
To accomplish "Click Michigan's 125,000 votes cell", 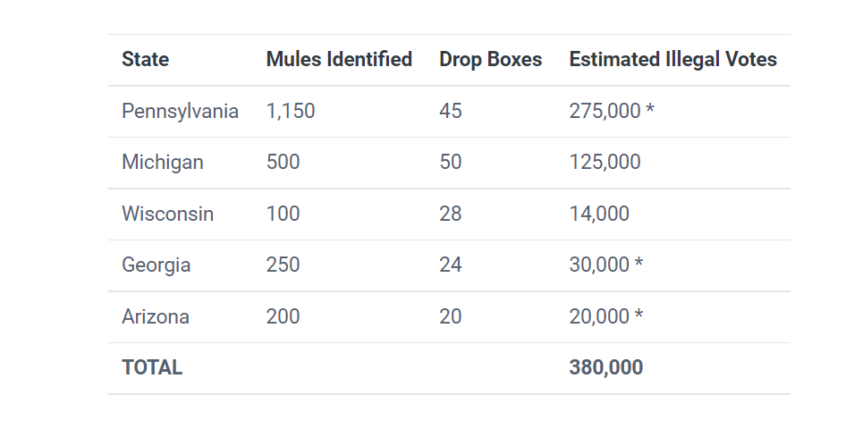I will tap(605, 162).
